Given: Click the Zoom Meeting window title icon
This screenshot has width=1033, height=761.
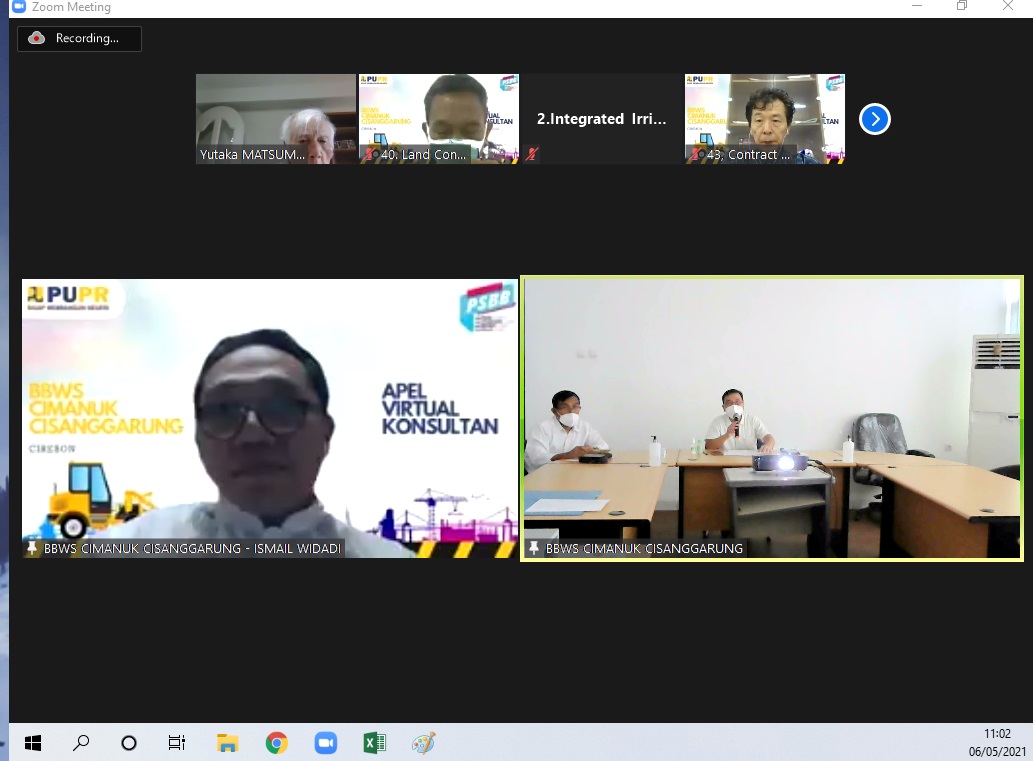Looking at the screenshot, I should (19, 7).
